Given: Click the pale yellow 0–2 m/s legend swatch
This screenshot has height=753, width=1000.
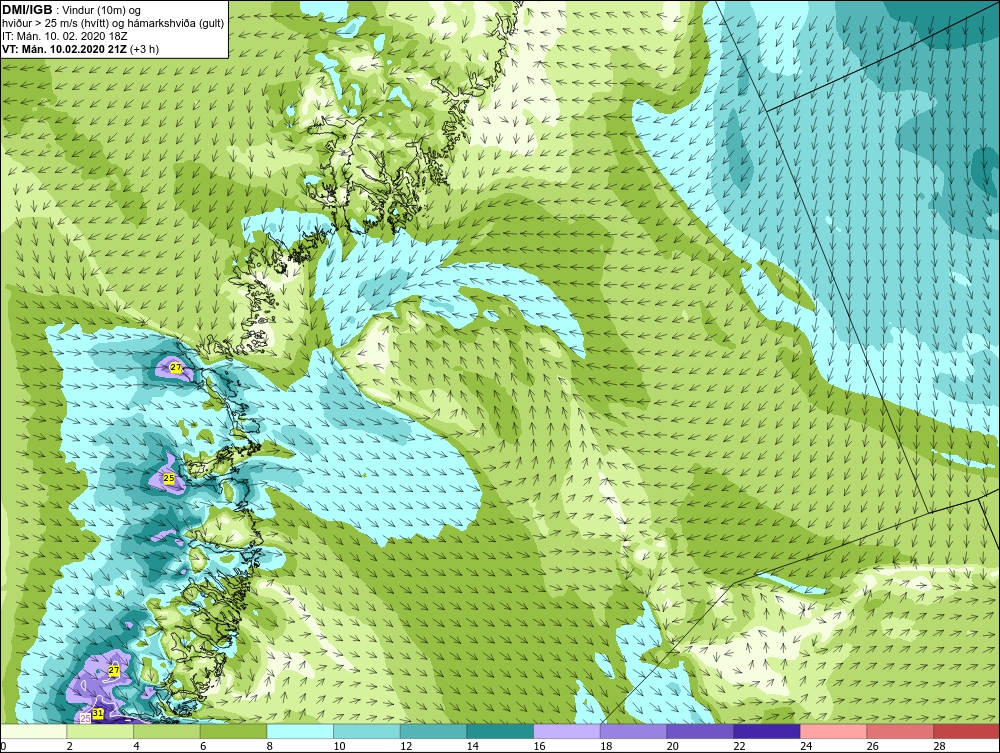Looking at the screenshot, I should [33, 731].
